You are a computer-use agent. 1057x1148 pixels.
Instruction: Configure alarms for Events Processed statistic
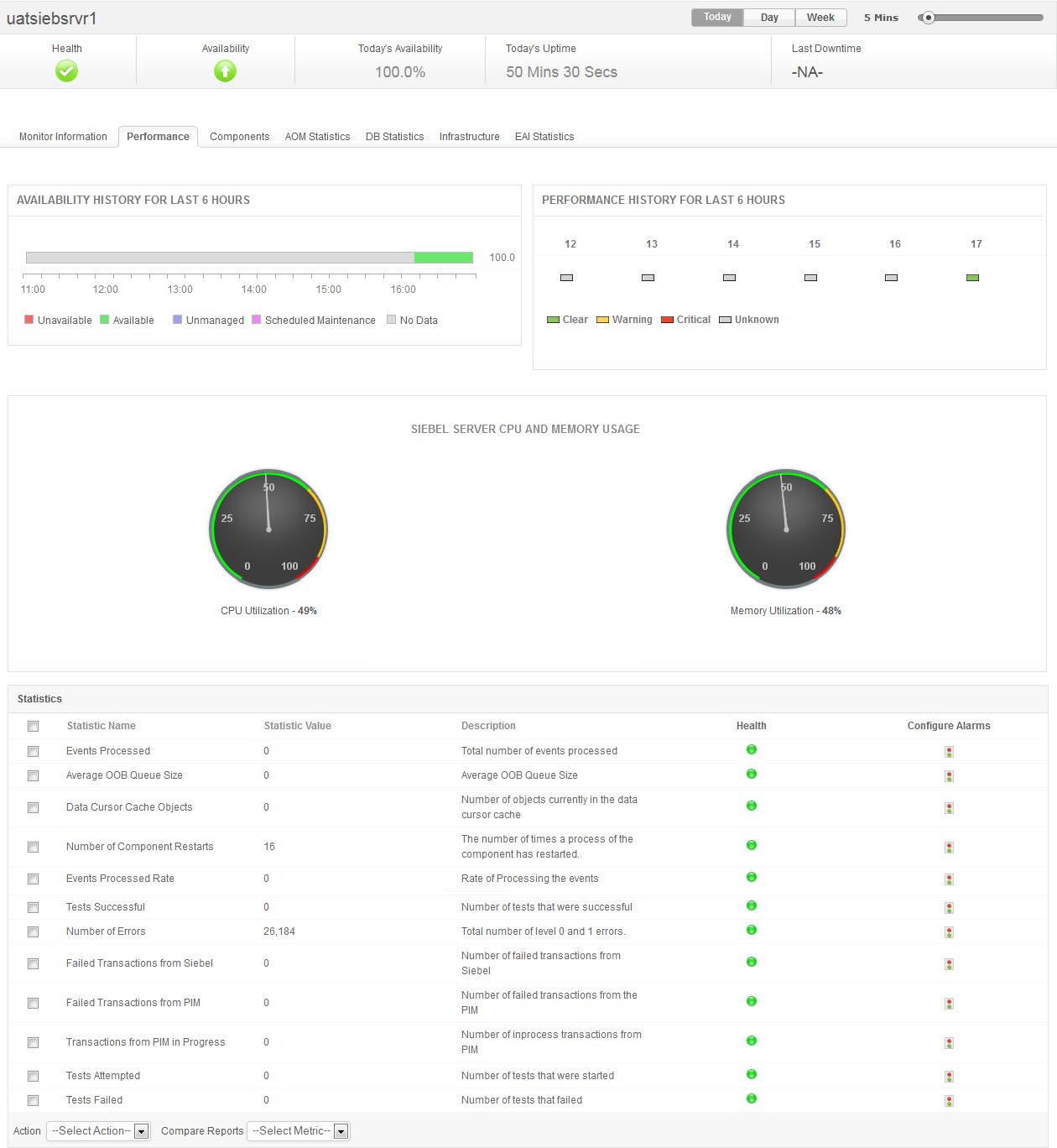[x=949, y=752]
